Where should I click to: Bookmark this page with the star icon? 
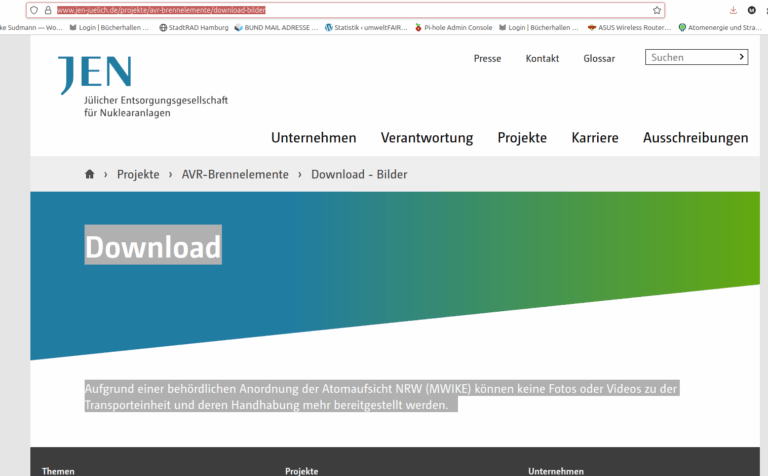coord(657,10)
